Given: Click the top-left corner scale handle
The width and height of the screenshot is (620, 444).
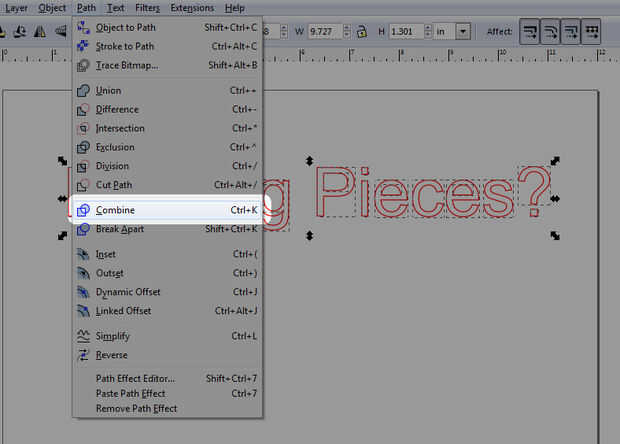Looking at the screenshot, I should tap(62, 161).
